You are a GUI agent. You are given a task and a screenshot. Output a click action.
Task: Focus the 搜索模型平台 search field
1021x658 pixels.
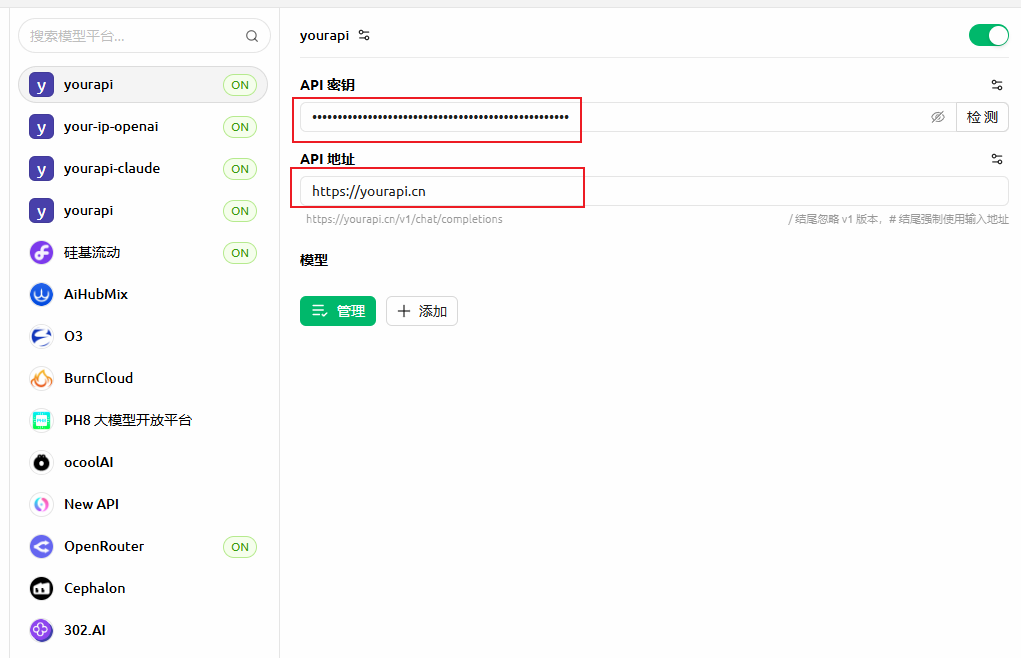(x=144, y=36)
